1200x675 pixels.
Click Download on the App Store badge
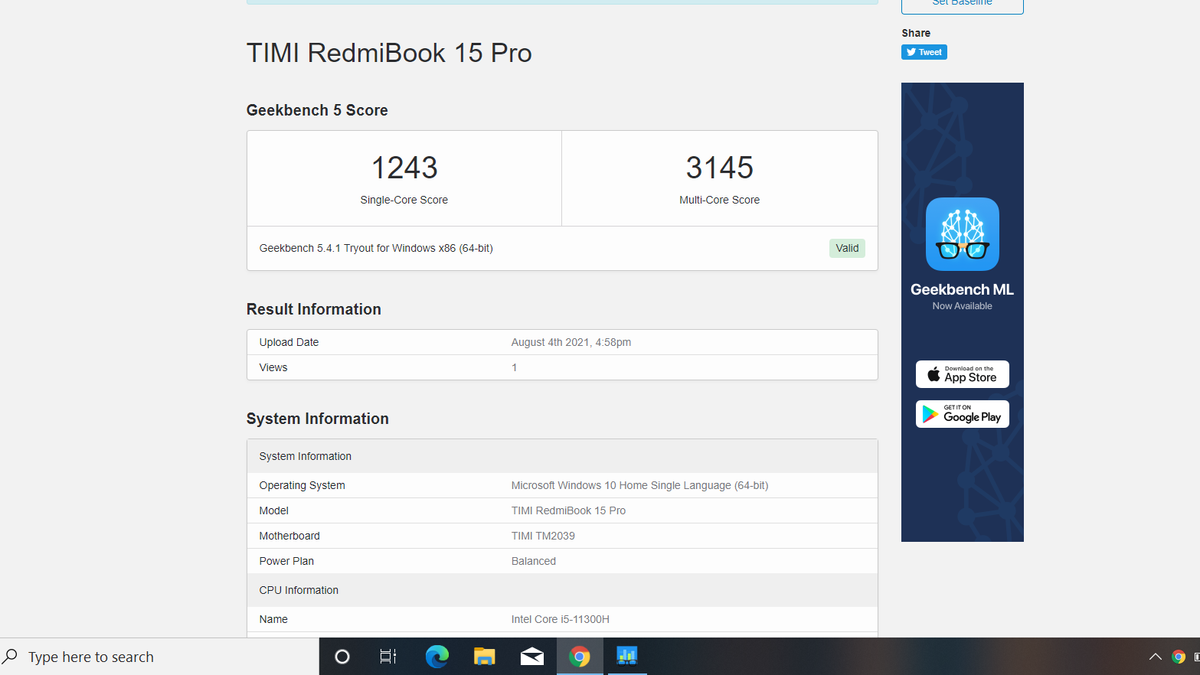coord(962,374)
